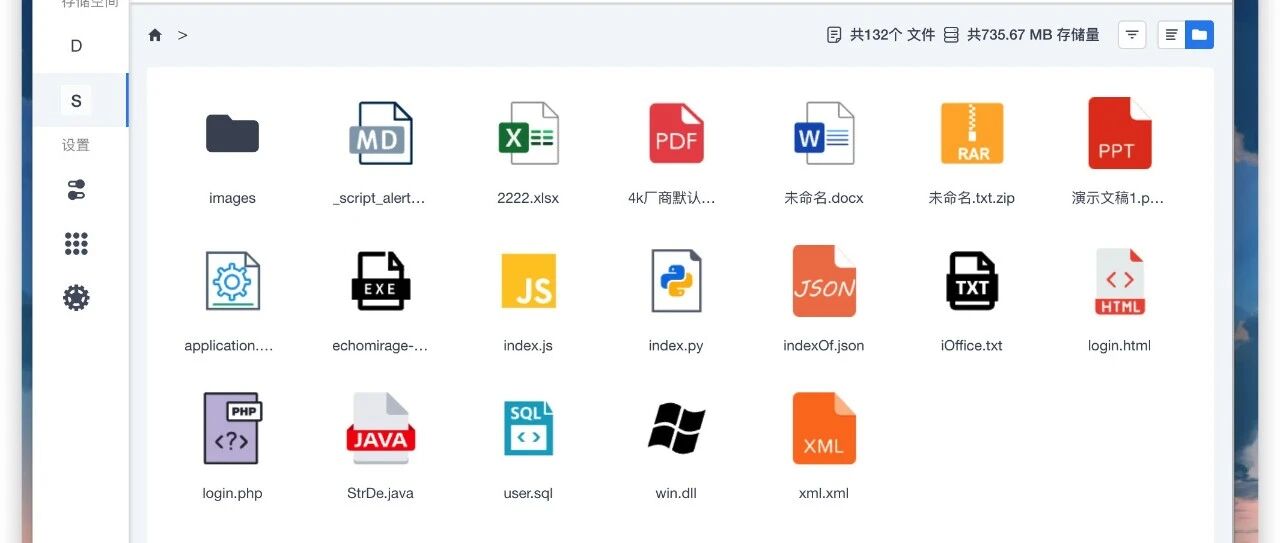Viewport: 1280px width, 543px height.
Task: Select storage D in the sidebar
Action: coord(76,46)
